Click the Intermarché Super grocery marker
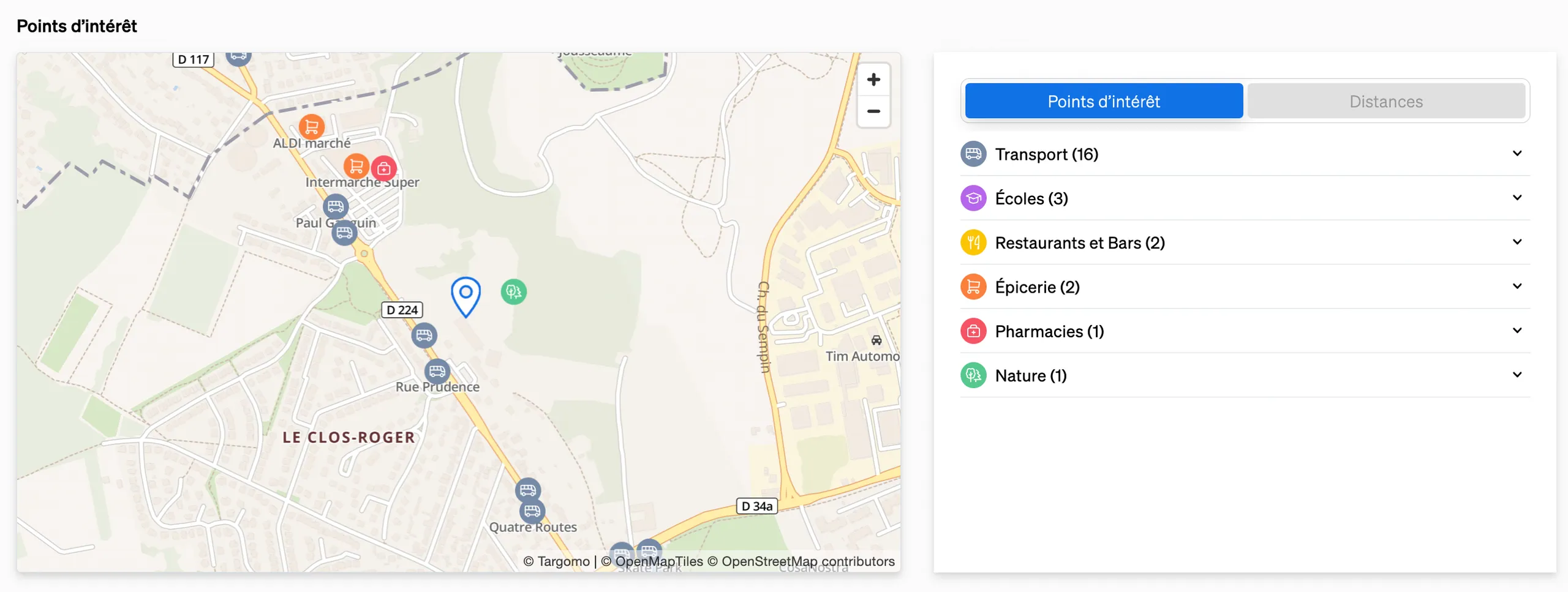Image resolution: width=1568 pixels, height=592 pixels. click(x=356, y=166)
